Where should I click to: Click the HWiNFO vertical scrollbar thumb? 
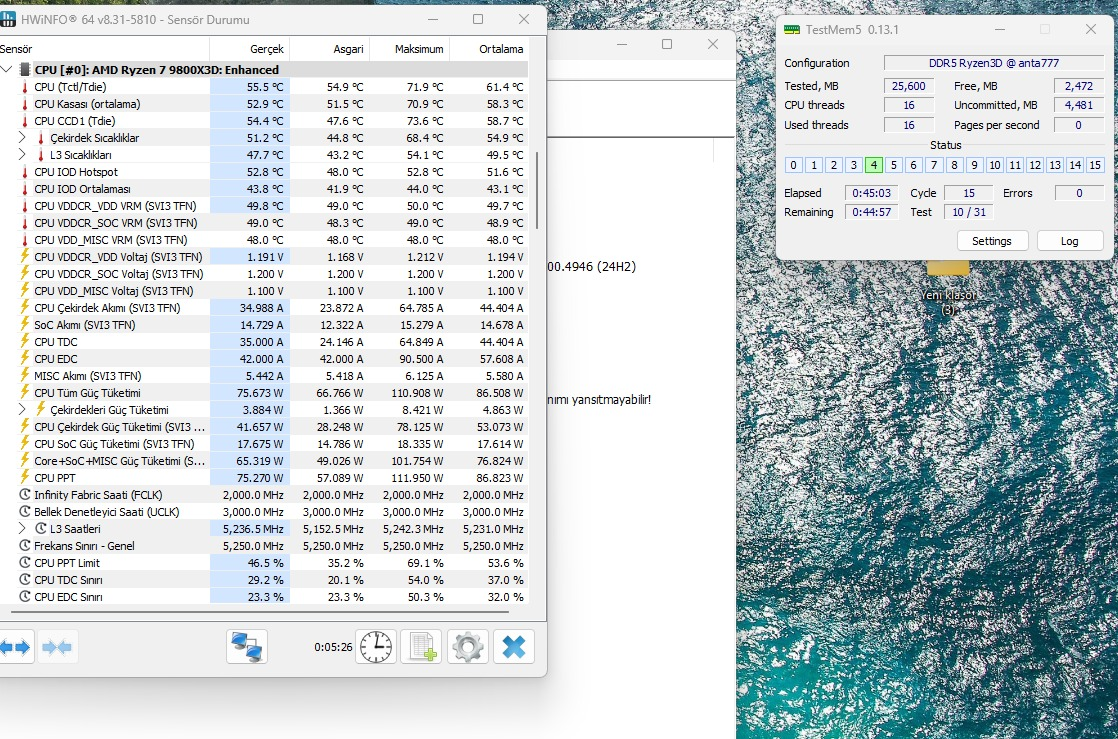click(x=537, y=190)
